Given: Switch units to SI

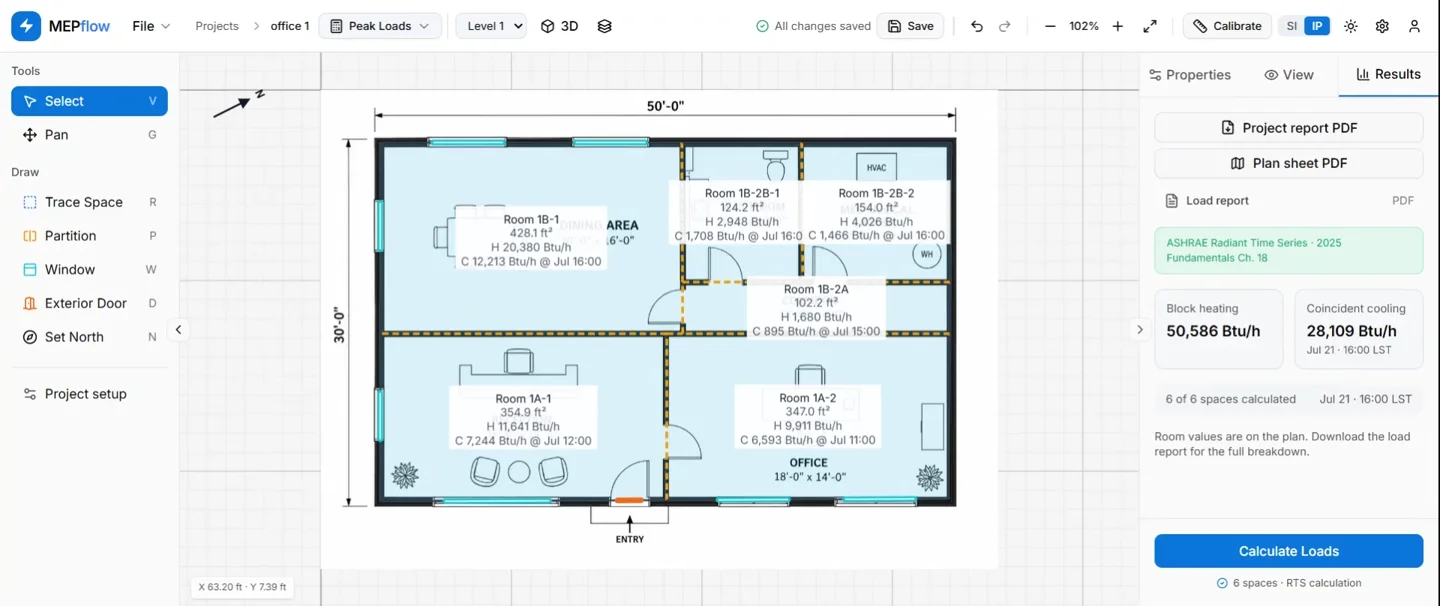Looking at the screenshot, I should coord(1292,26).
